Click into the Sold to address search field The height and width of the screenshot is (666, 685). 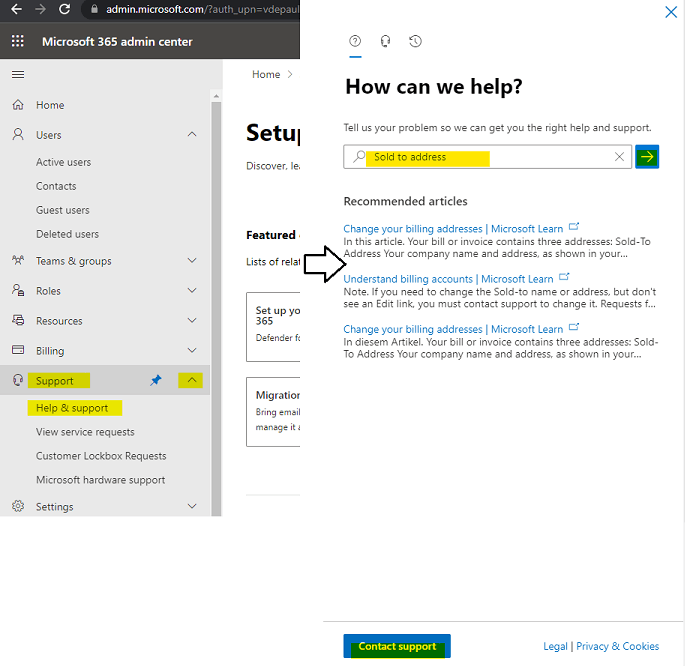487,157
